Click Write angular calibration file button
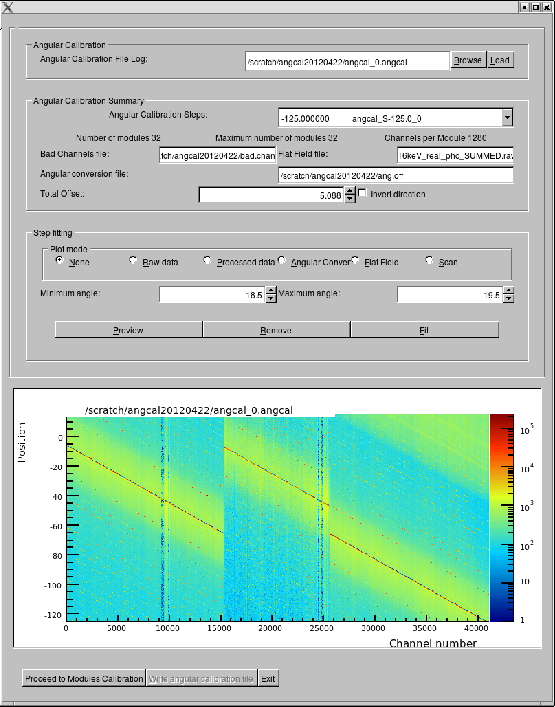 (202, 679)
